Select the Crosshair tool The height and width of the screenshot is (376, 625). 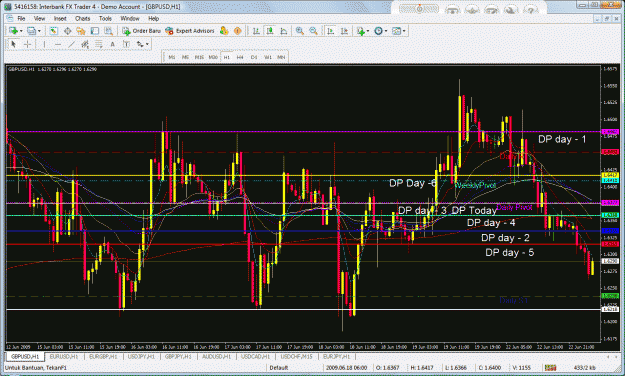[x=27, y=44]
